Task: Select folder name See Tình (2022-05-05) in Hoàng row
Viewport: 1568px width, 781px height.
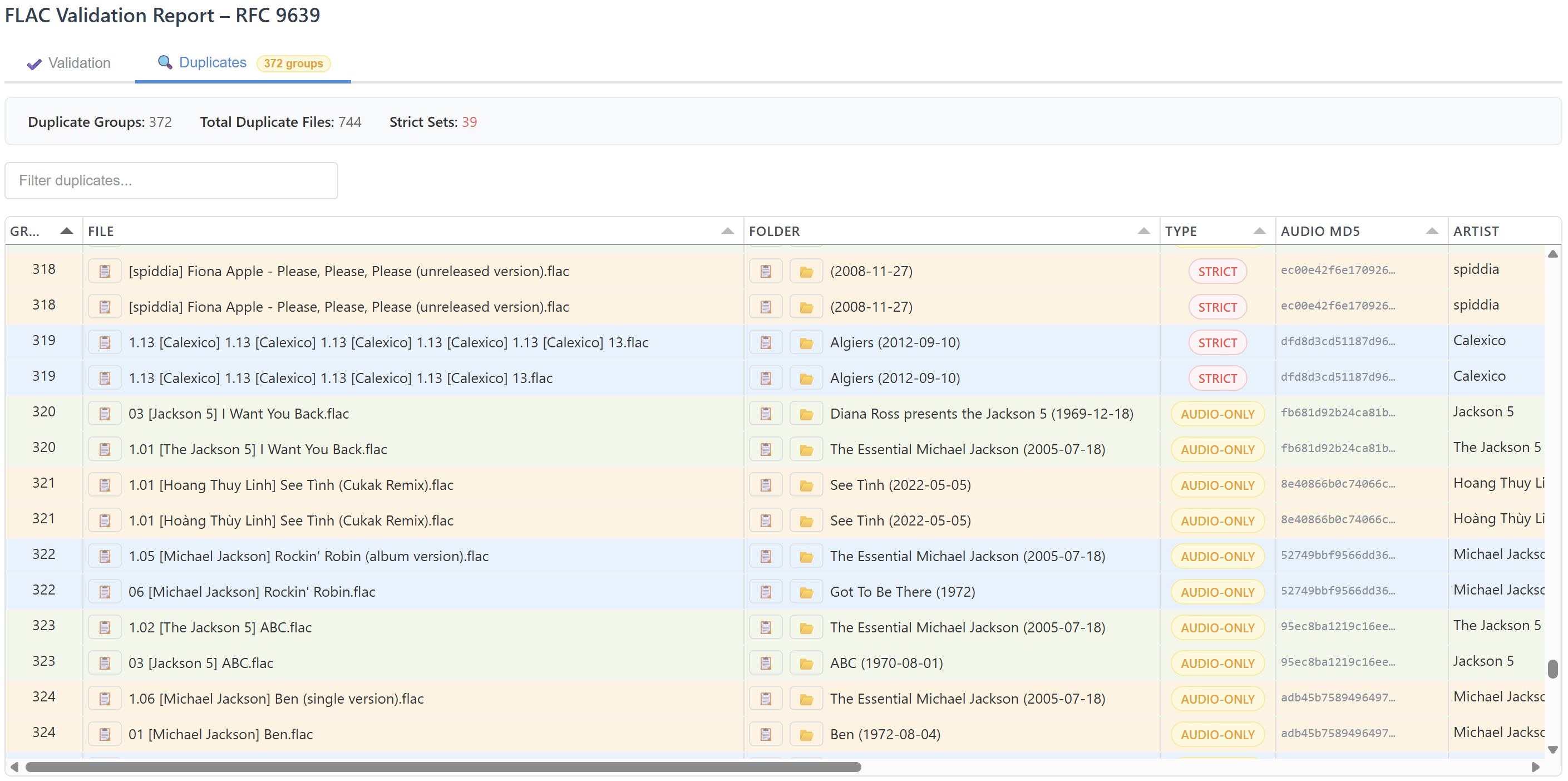Action: 900,520
